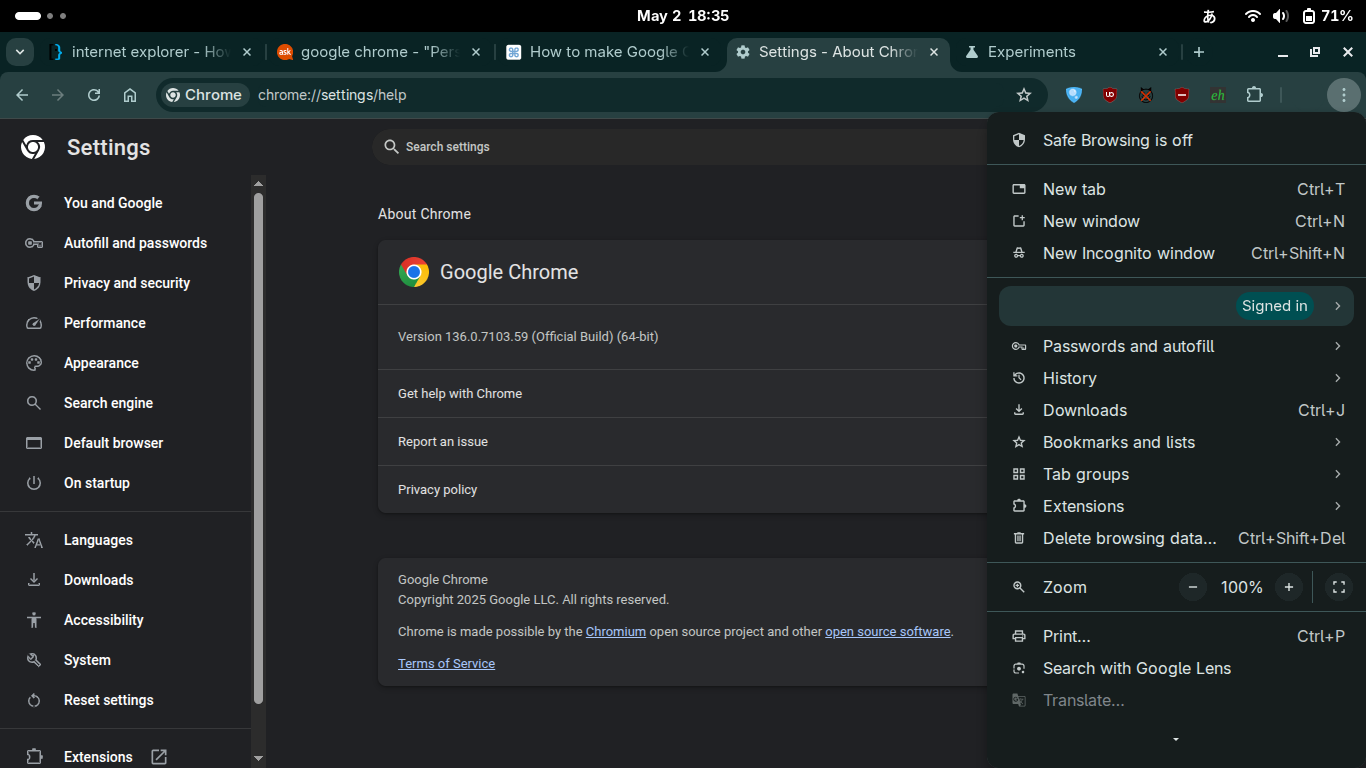Close the Experiments tab
The image size is (1366, 768).
[x=1163, y=52]
